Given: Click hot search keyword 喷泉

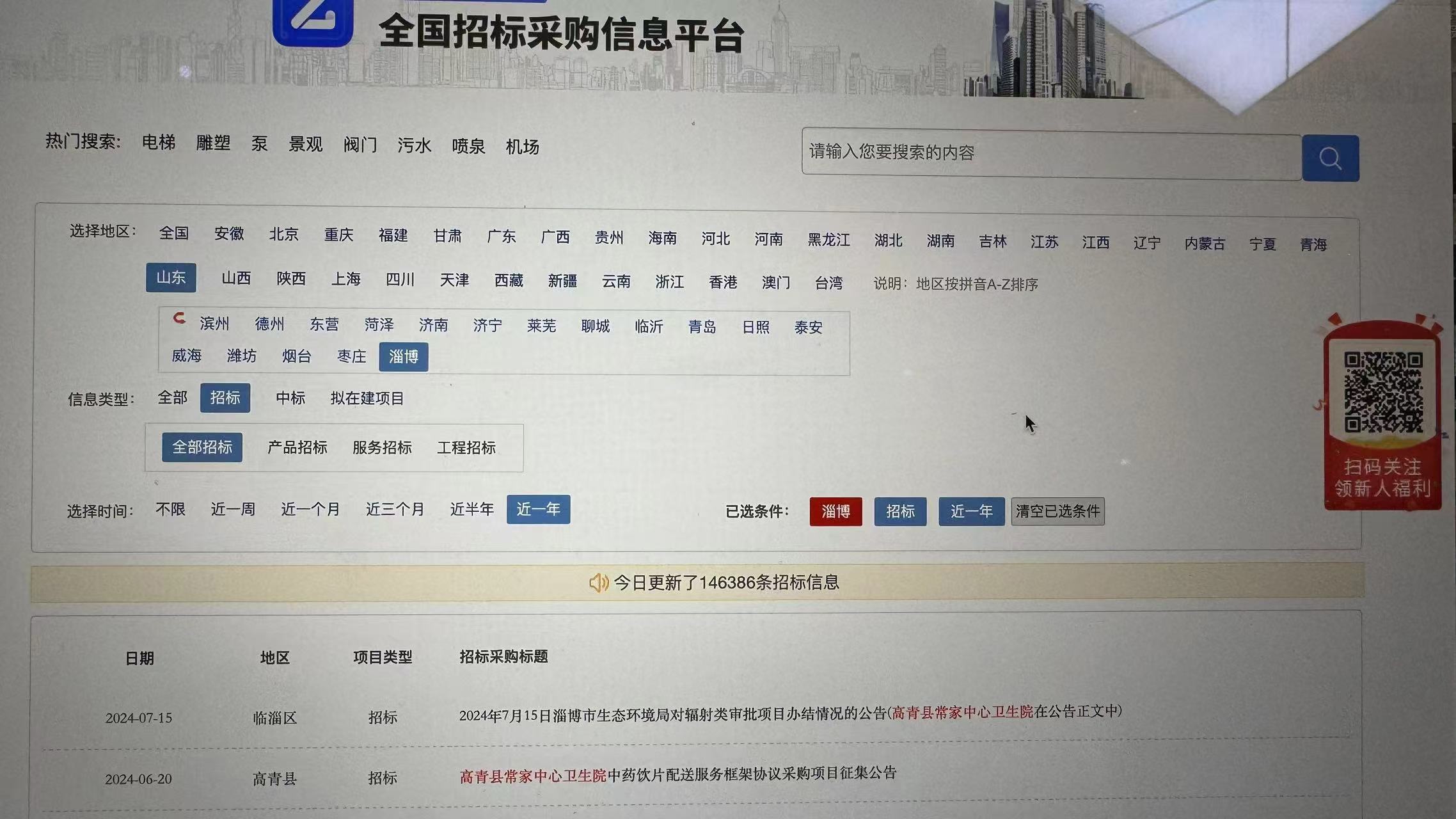Looking at the screenshot, I should tap(468, 147).
